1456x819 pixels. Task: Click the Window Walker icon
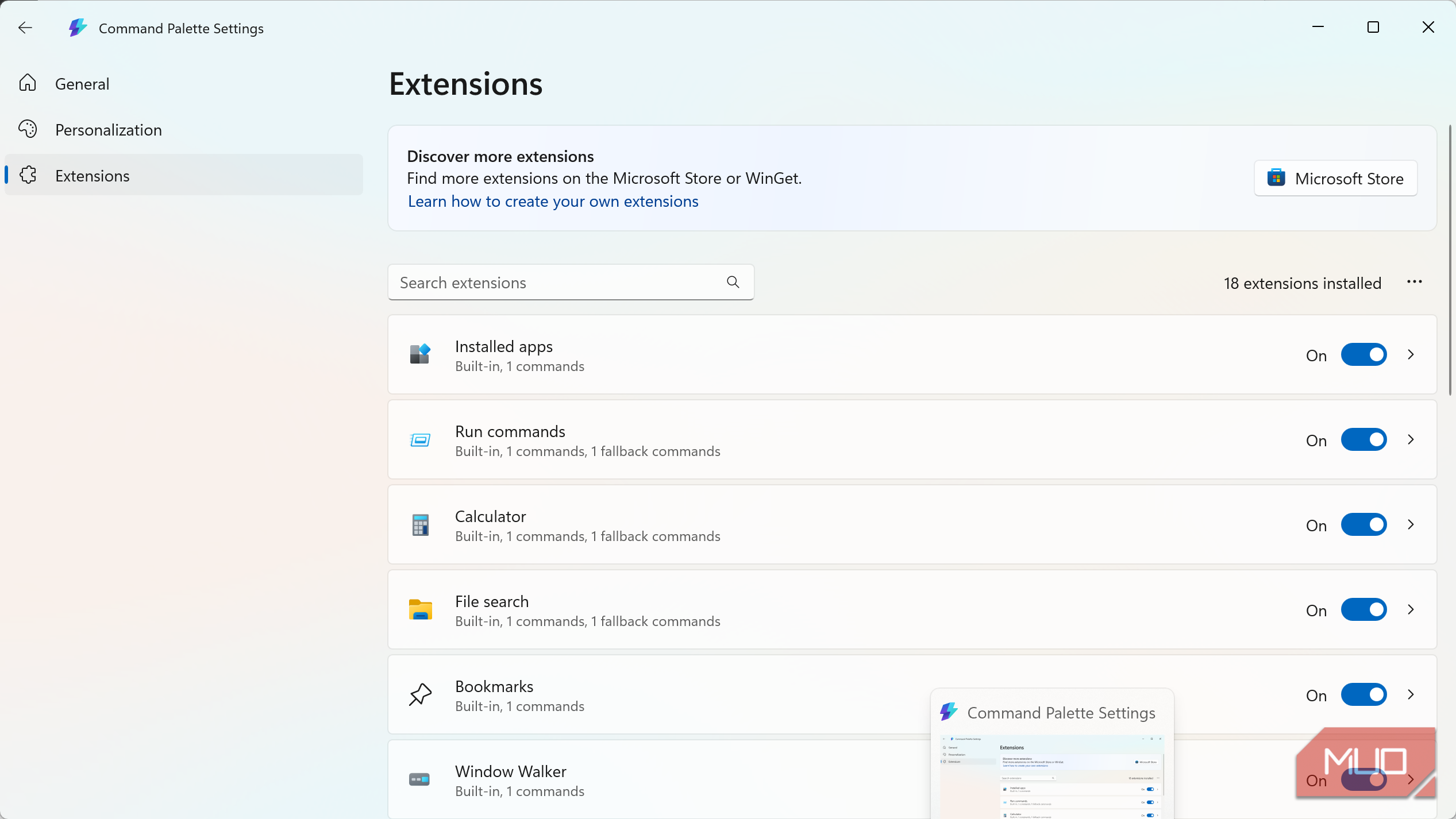pyautogui.click(x=419, y=779)
